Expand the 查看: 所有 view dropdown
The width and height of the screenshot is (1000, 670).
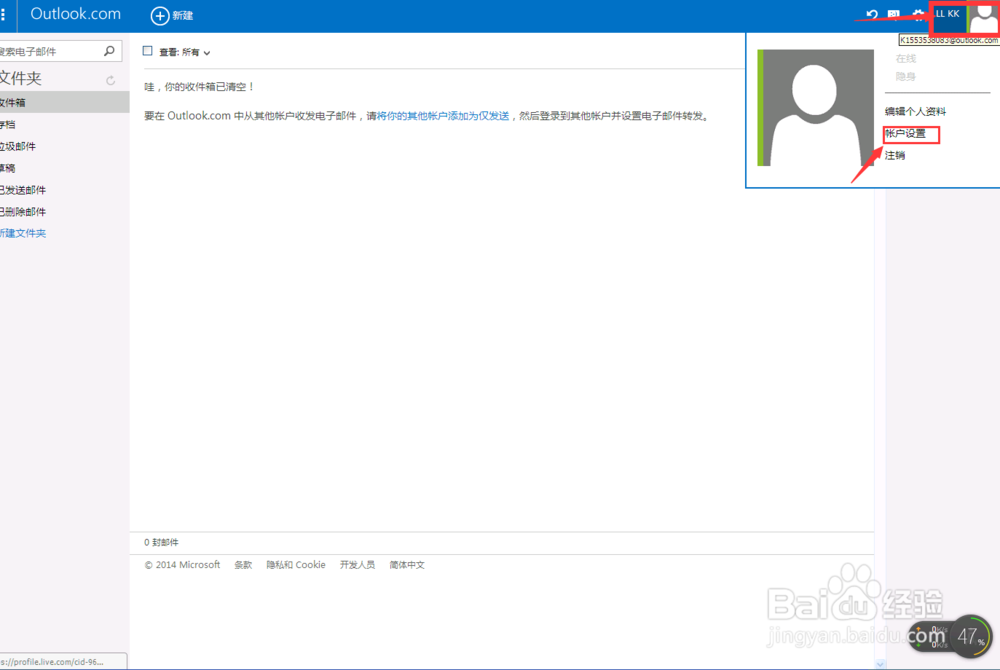pyautogui.click(x=184, y=52)
